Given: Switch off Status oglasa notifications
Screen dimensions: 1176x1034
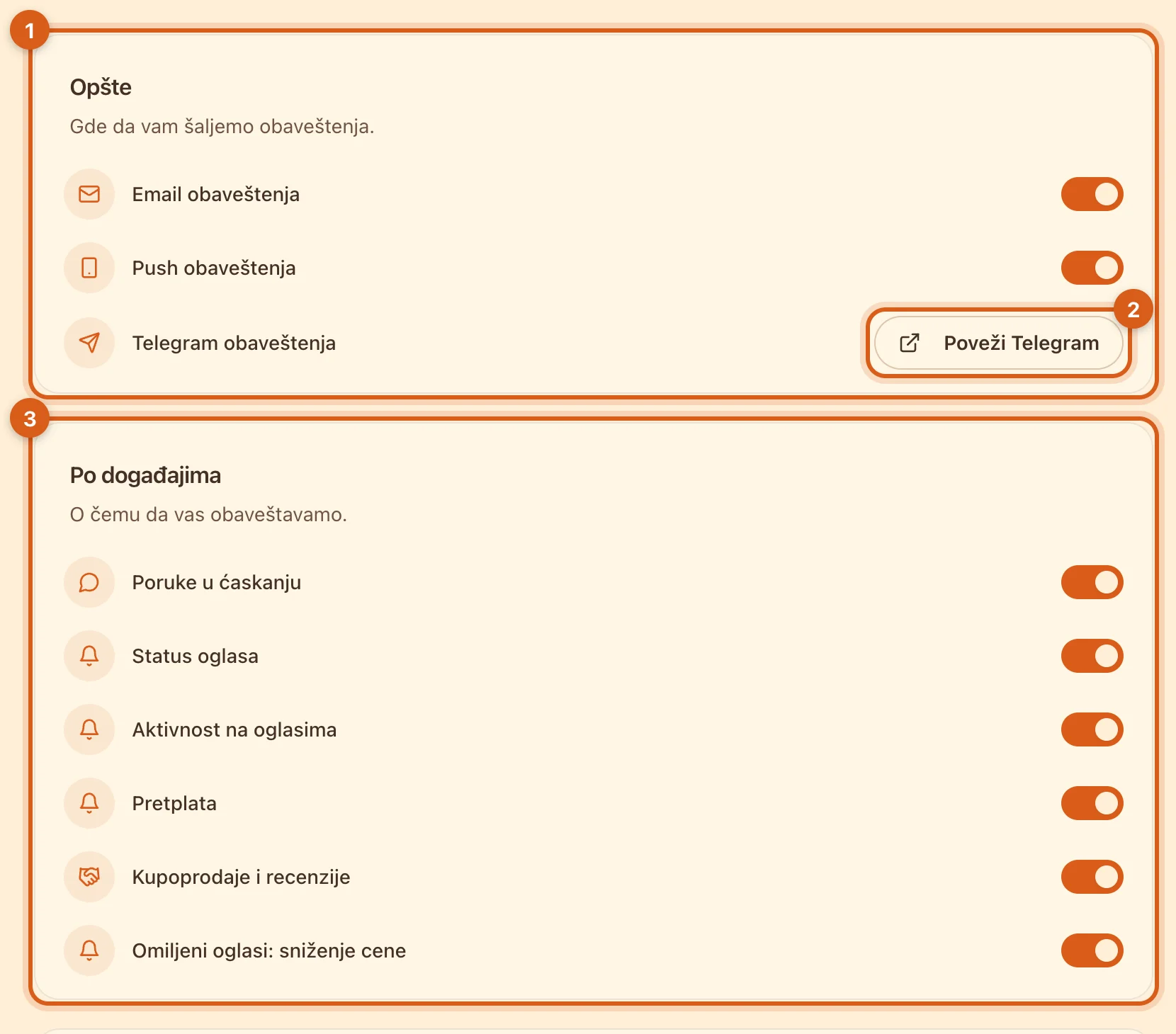Looking at the screenshot, I should coord(1092,656).
